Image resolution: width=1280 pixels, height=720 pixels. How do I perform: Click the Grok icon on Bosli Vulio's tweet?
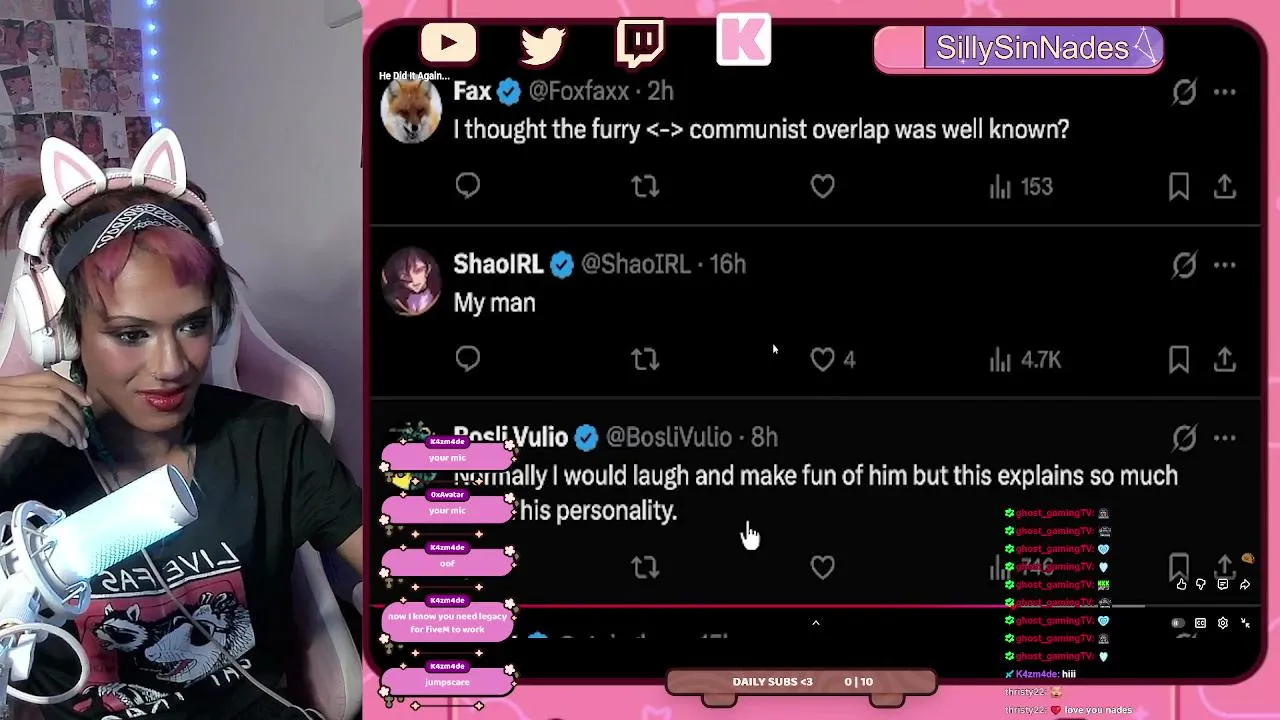point(1184,438)
